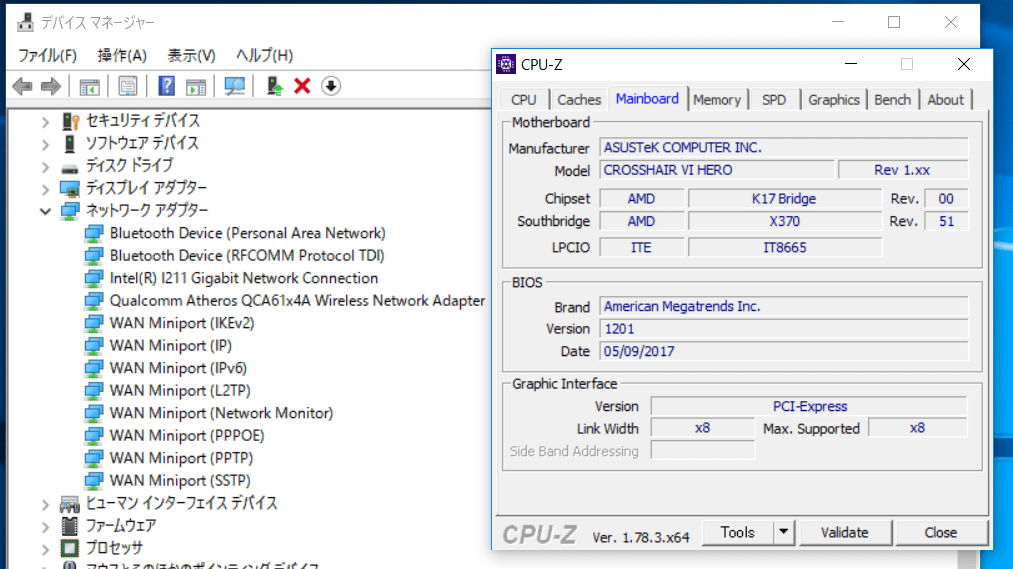
Task: Expand the ディスク ドライブ node
Action: [x=45, y=166]
